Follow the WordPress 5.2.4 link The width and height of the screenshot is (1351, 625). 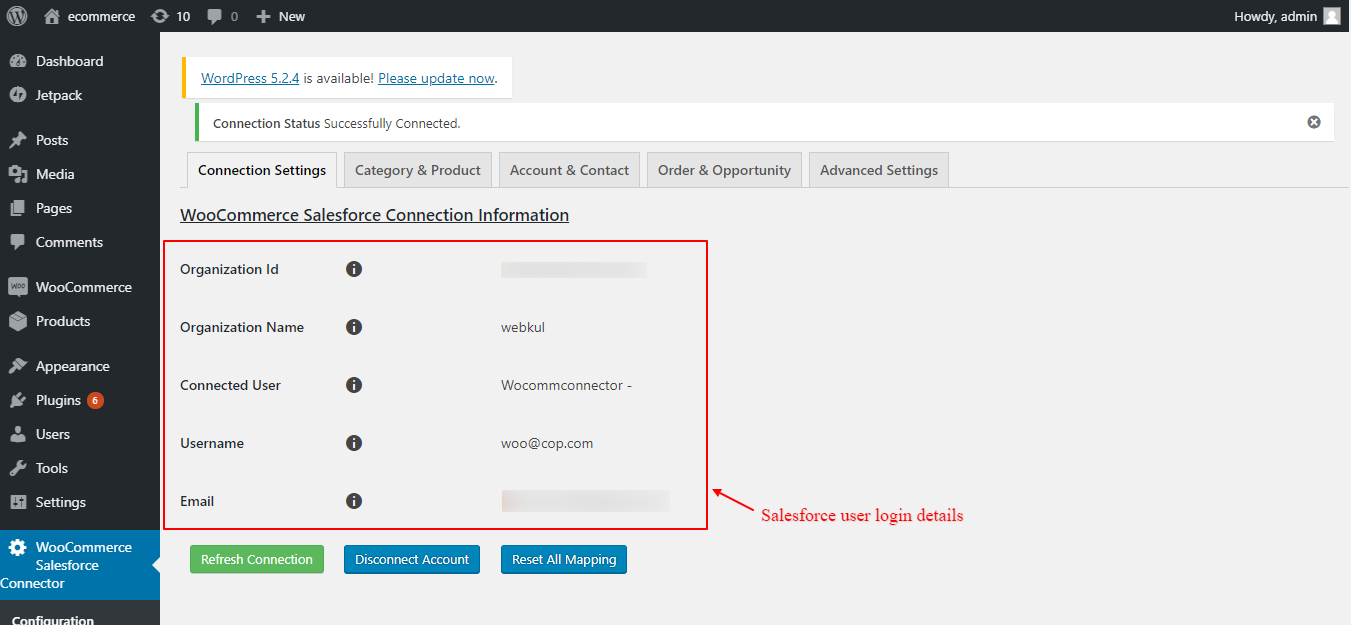[x=250, y=78]
